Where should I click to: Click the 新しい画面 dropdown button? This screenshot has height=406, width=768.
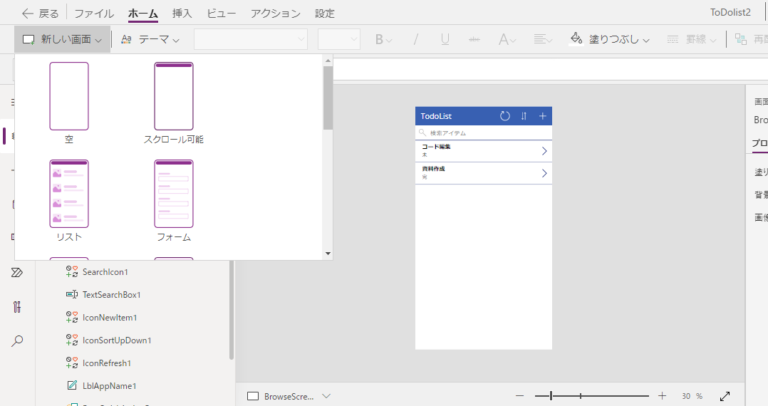[x=62, y=40]
